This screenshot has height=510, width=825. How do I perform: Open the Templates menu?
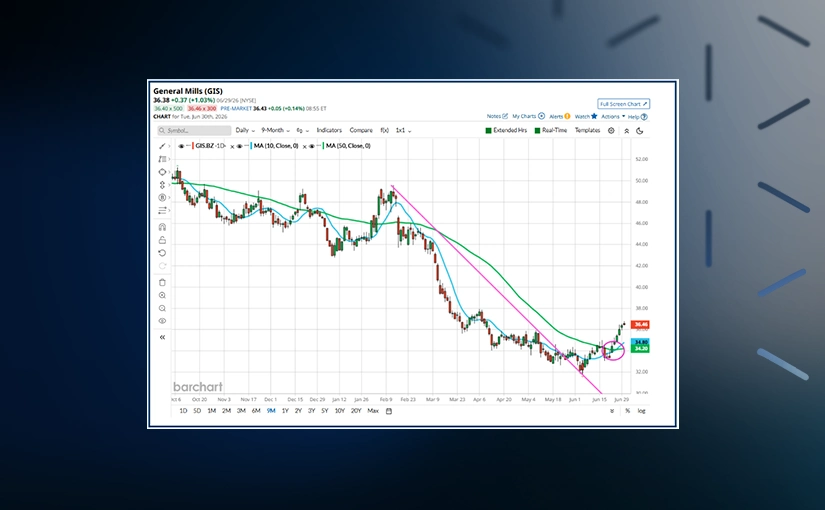click(x=587, y=131)
